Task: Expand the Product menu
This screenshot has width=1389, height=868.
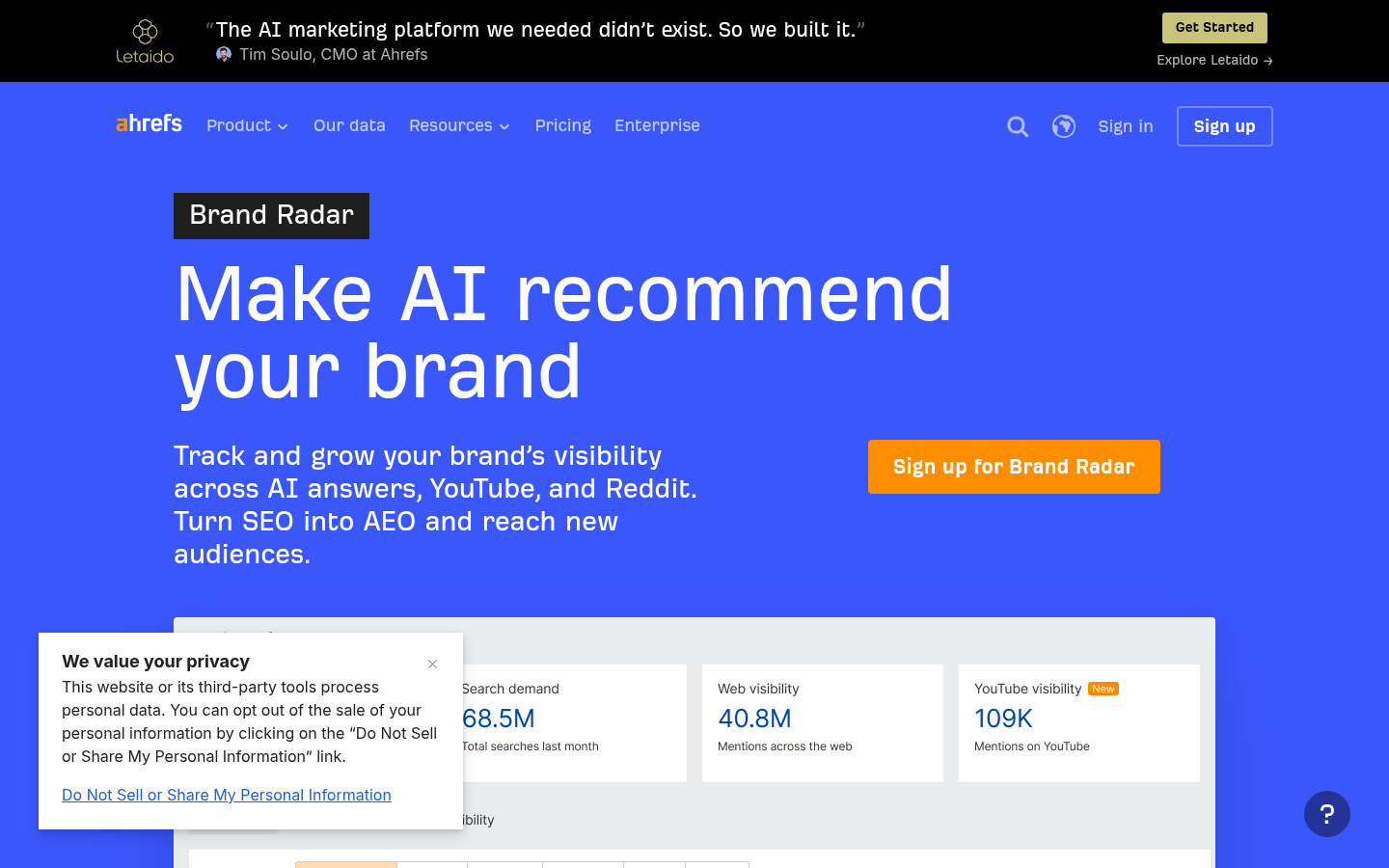Action: (247, 125)
